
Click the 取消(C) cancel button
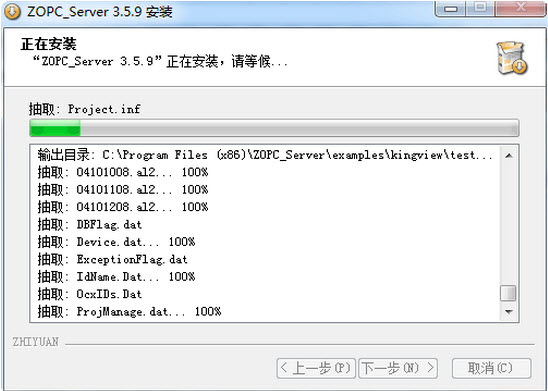[x=491, y=368]
